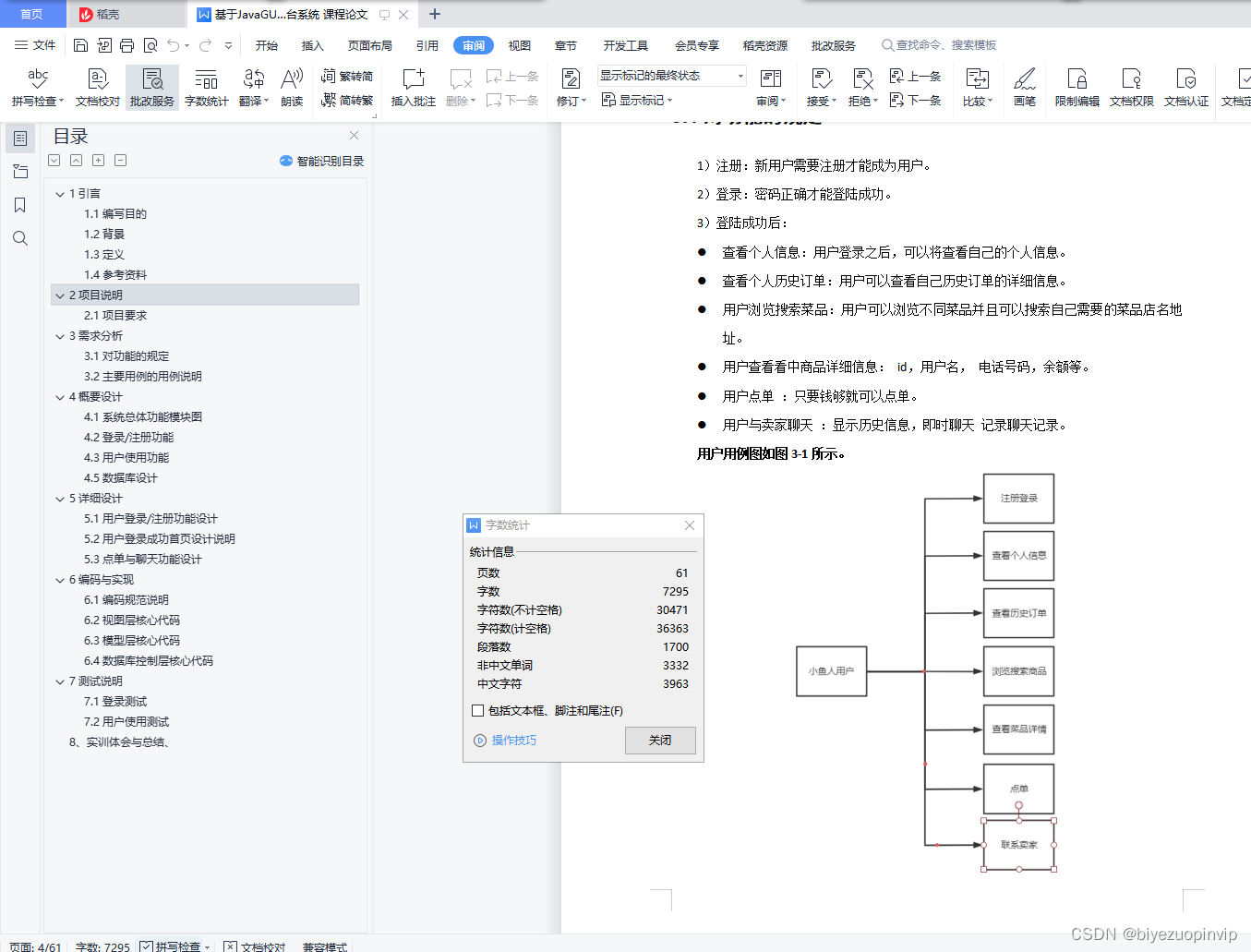Start 朗读 read aloud
Viewport: 1251px width, 952px height.
292,88
